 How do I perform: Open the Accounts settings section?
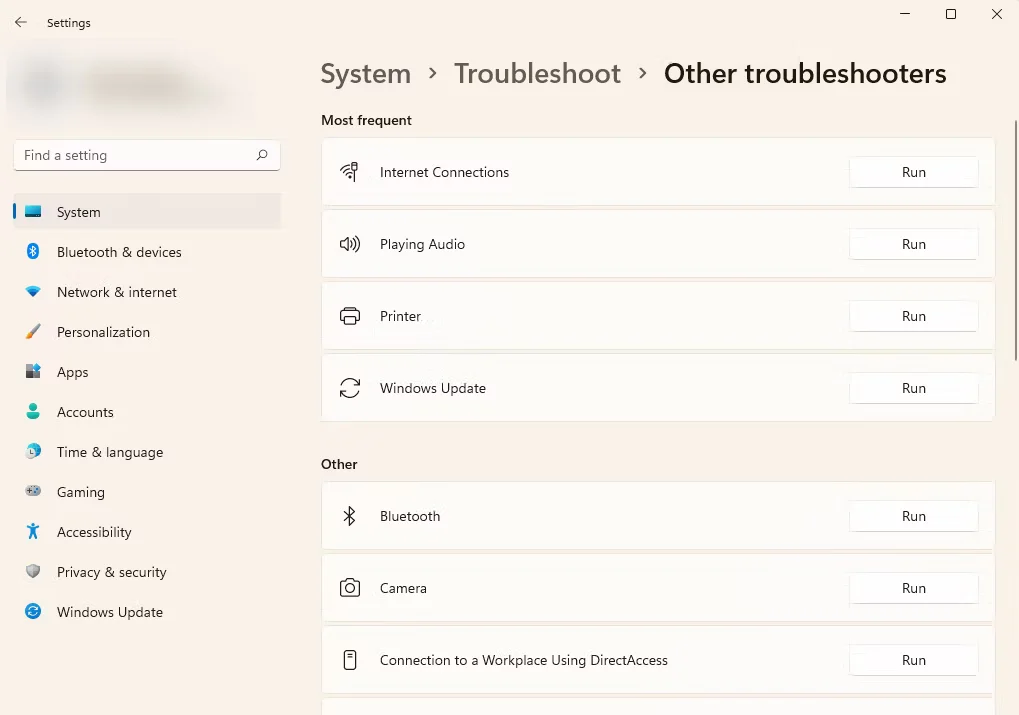pos(85,412)
